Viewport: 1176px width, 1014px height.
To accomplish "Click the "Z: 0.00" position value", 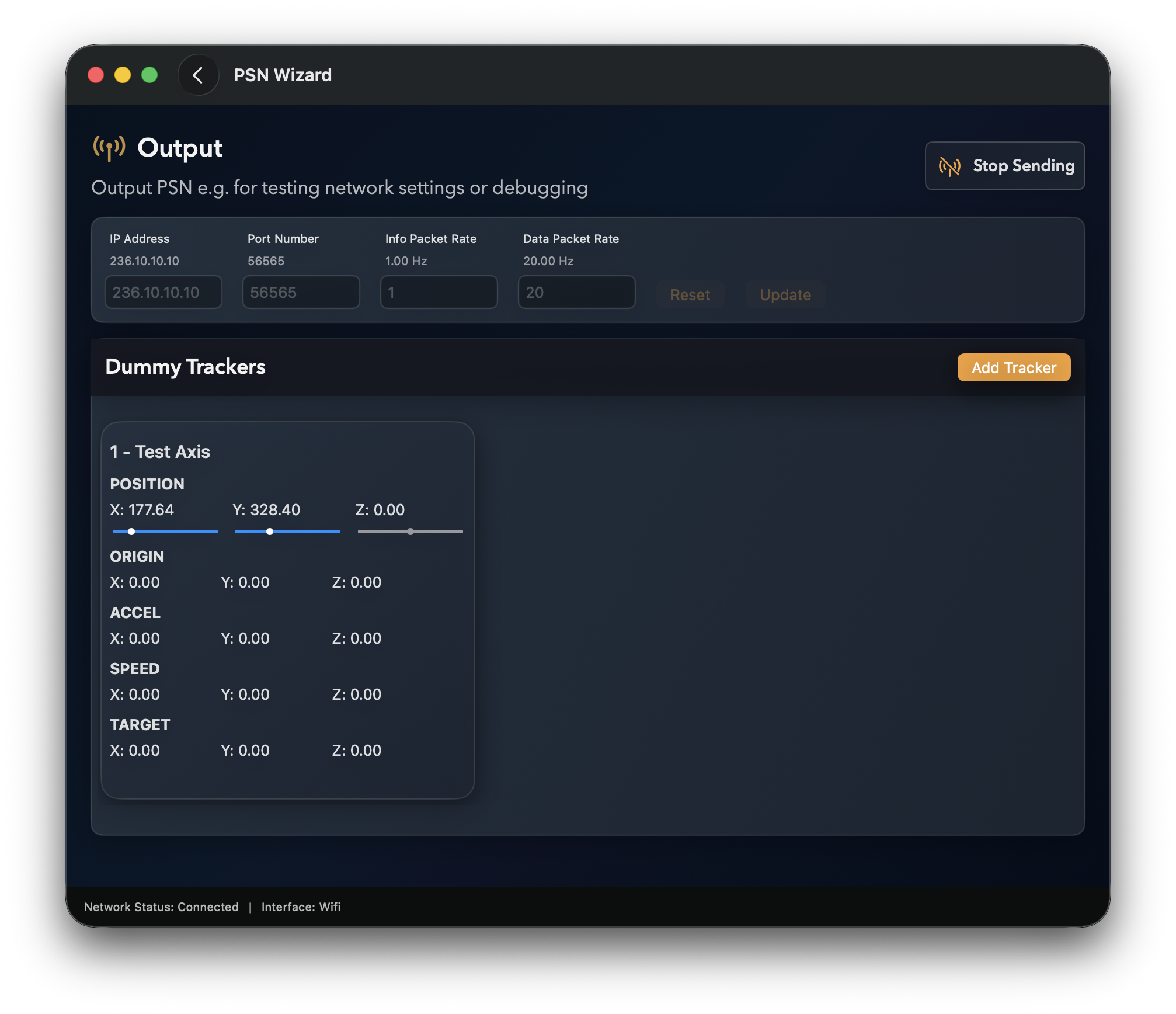I will click(380, 510).
